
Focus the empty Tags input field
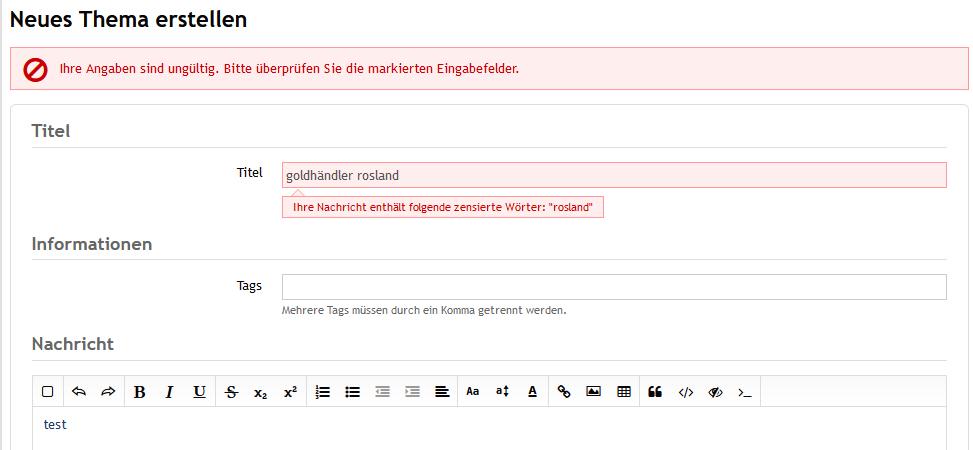coord(614,287)
